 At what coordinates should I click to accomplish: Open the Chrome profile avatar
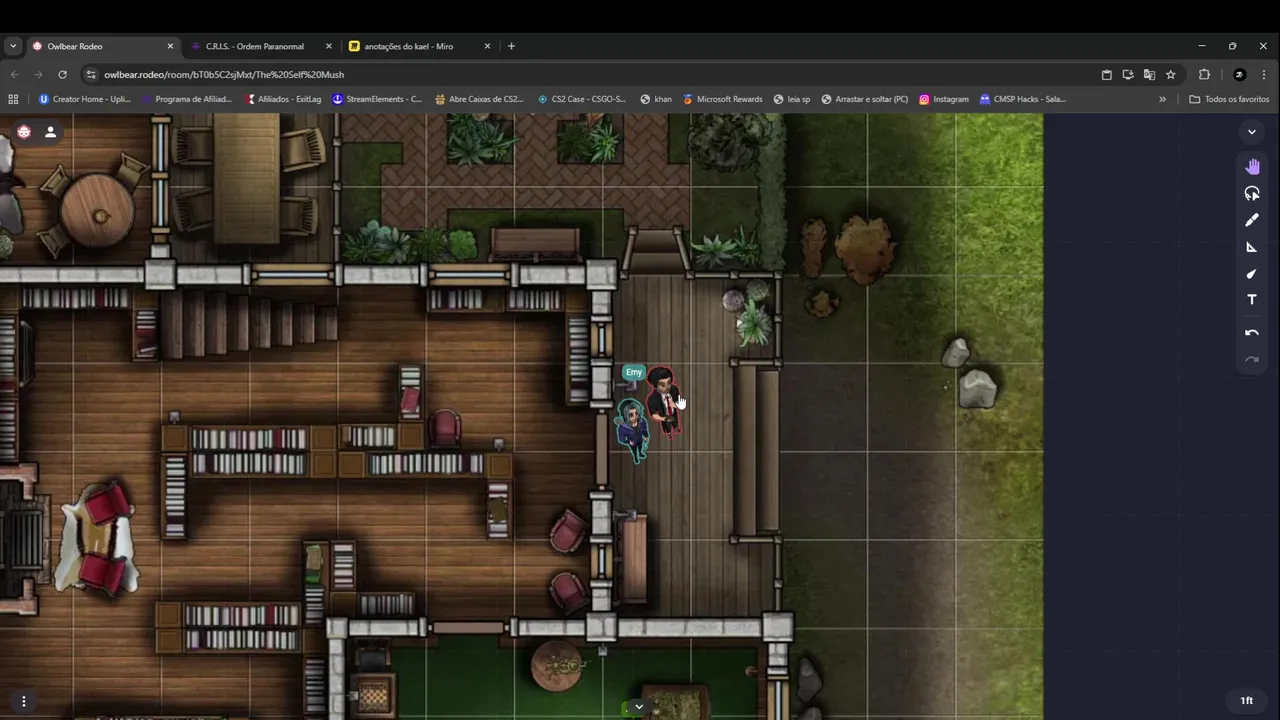(x=1239, y=74)
